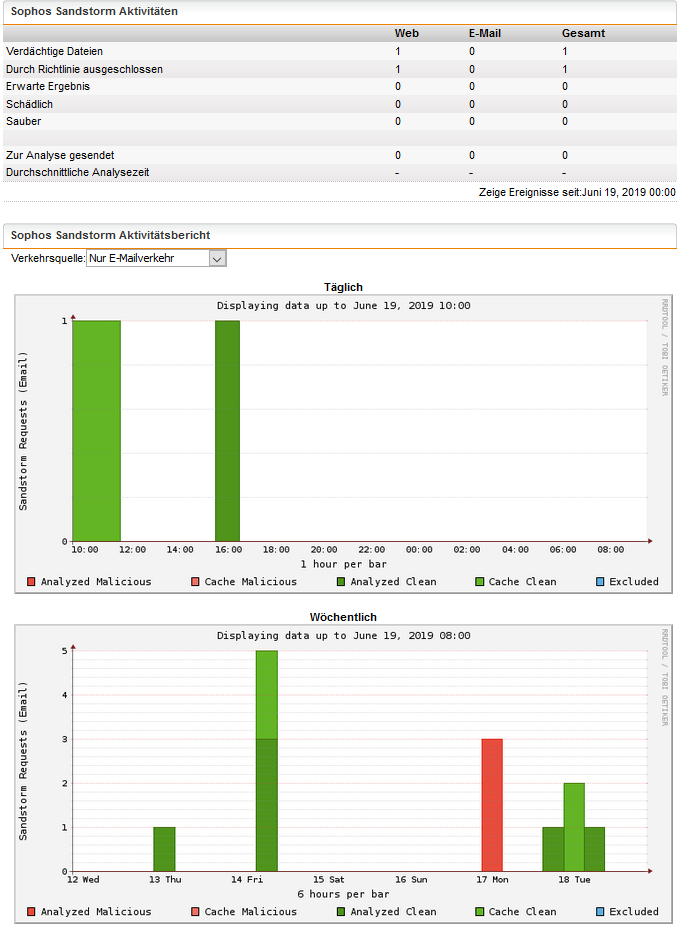
Task: Select the 13 Thu green bar in weekly chart
Action: 164,849
